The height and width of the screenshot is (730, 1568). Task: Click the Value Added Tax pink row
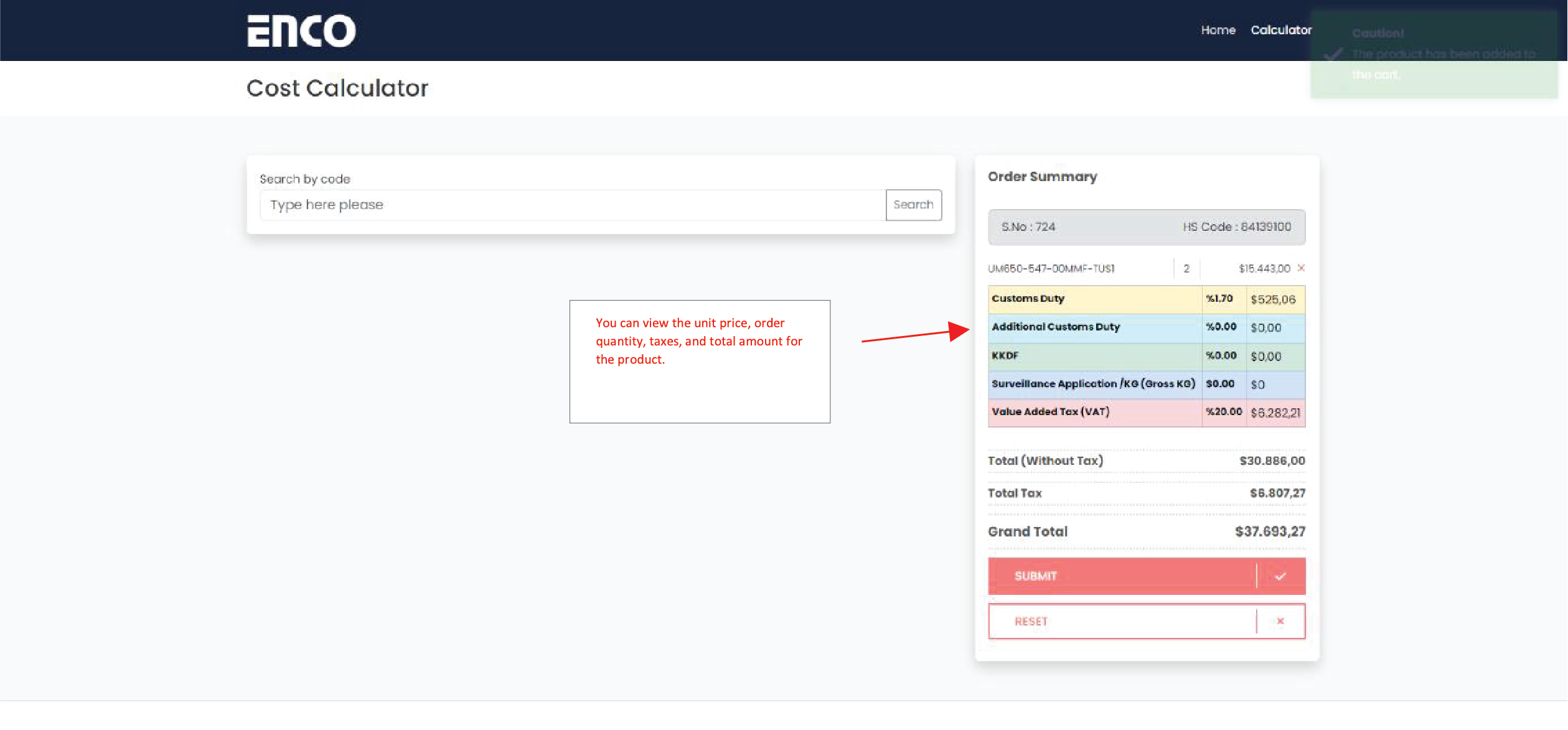1093,412
